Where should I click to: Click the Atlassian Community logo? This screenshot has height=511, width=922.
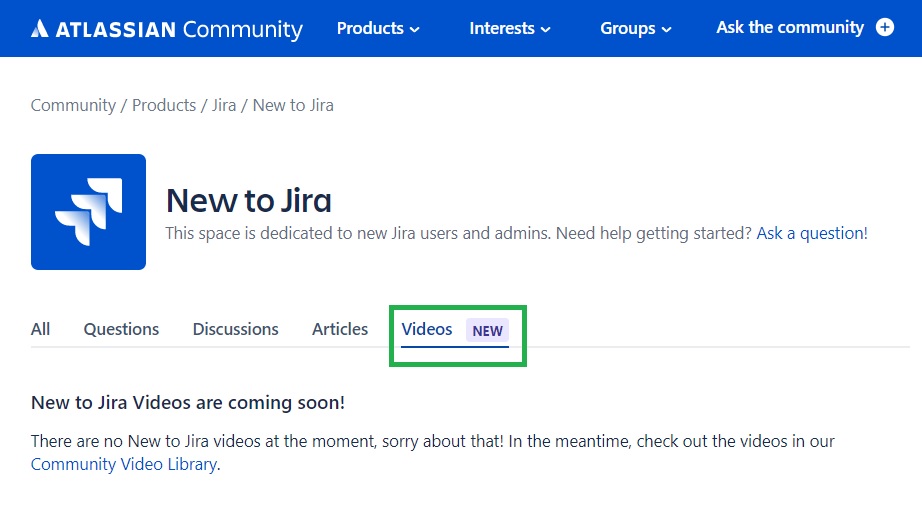tap(167, 29)
